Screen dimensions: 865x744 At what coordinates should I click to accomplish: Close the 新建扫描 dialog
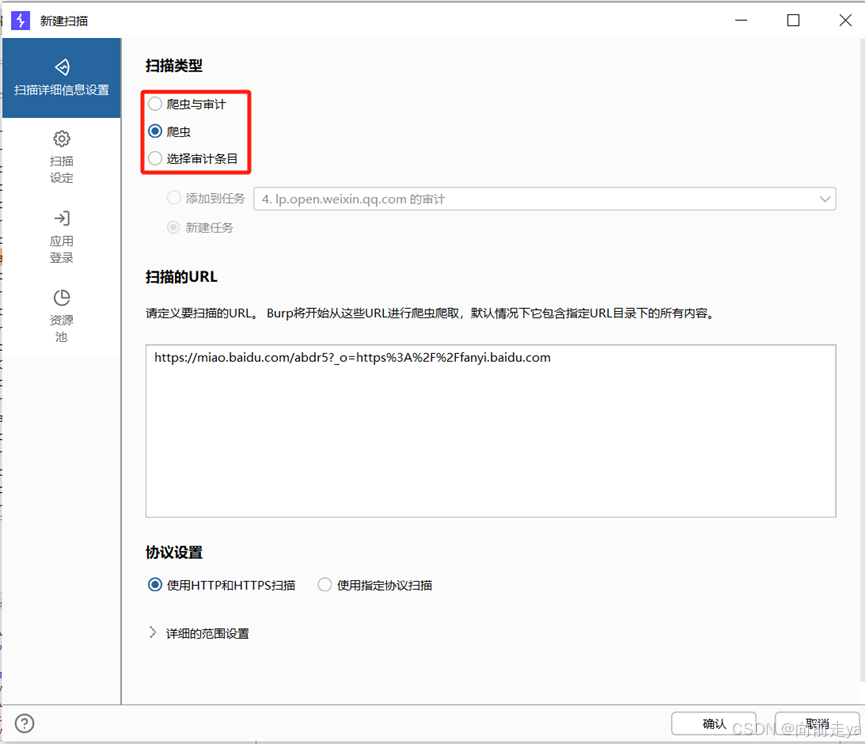click(x=845, y=20)
